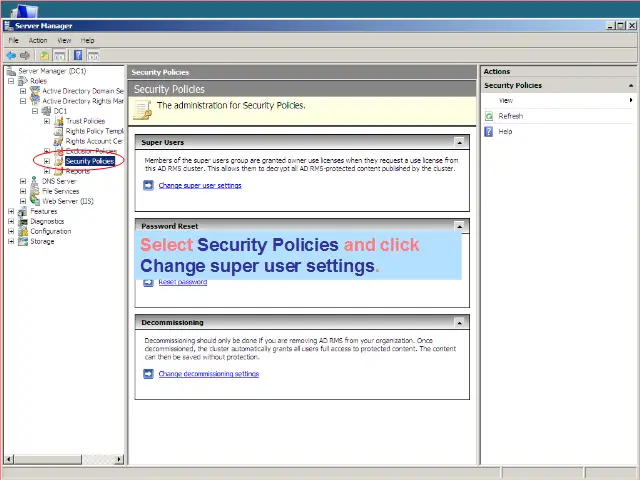Expand the Configuration node

11,231
